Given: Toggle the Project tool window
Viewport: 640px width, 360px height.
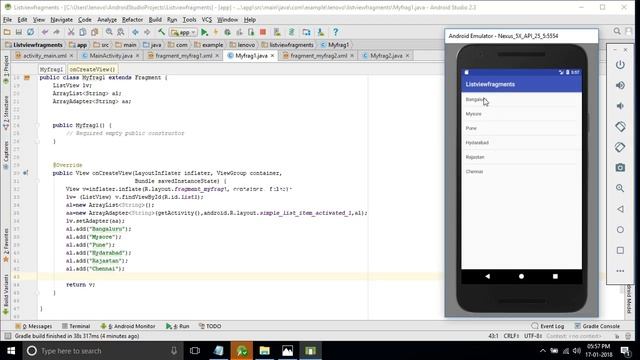Looking at the screenshot, I should [x=6, y=69].
